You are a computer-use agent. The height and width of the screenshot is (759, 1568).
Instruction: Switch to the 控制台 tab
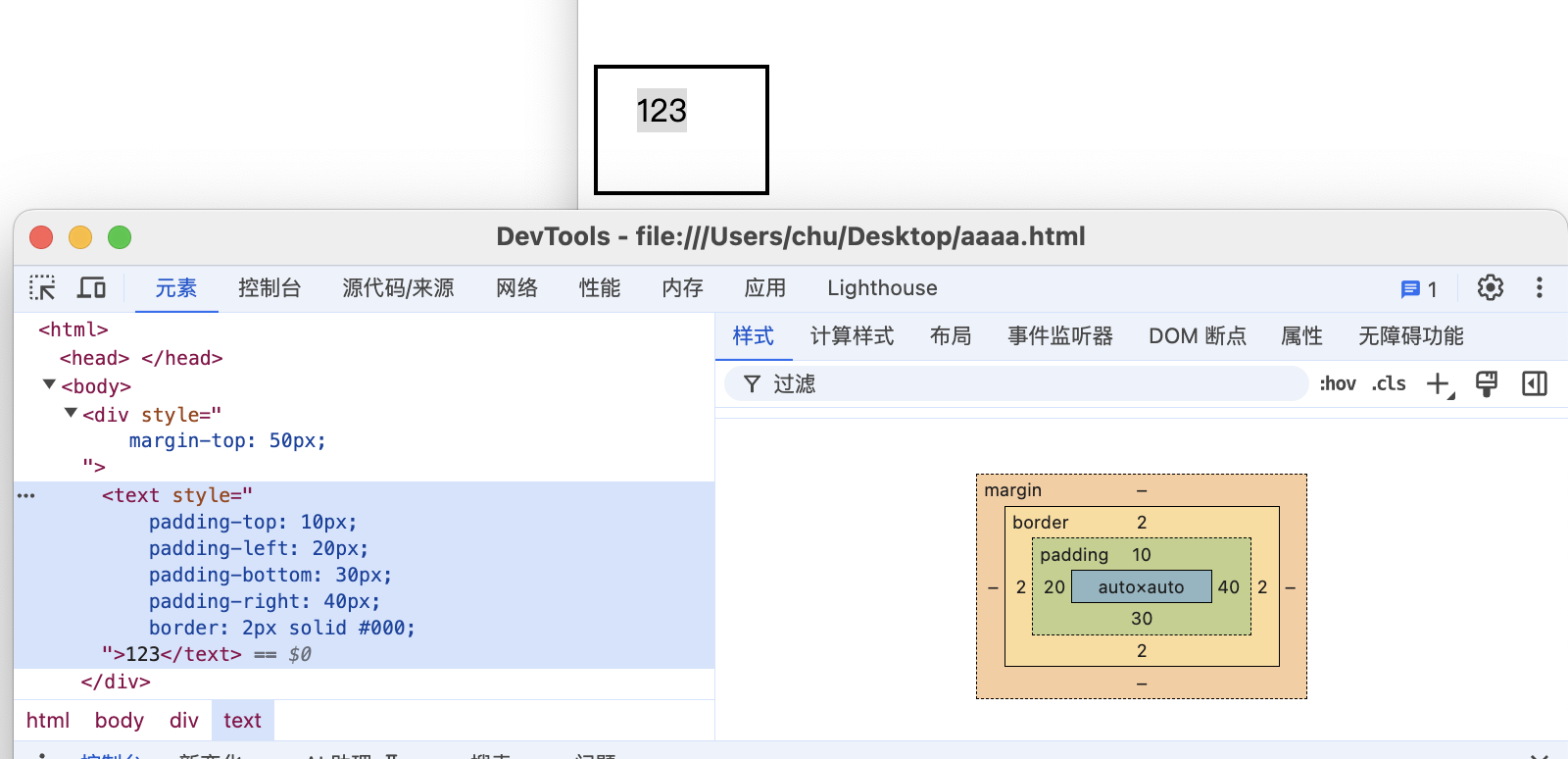[x=269, y=288]
